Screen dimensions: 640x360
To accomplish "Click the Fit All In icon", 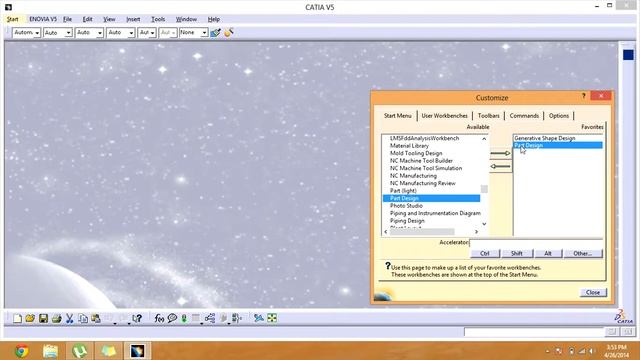I will (x=272, y=318).
